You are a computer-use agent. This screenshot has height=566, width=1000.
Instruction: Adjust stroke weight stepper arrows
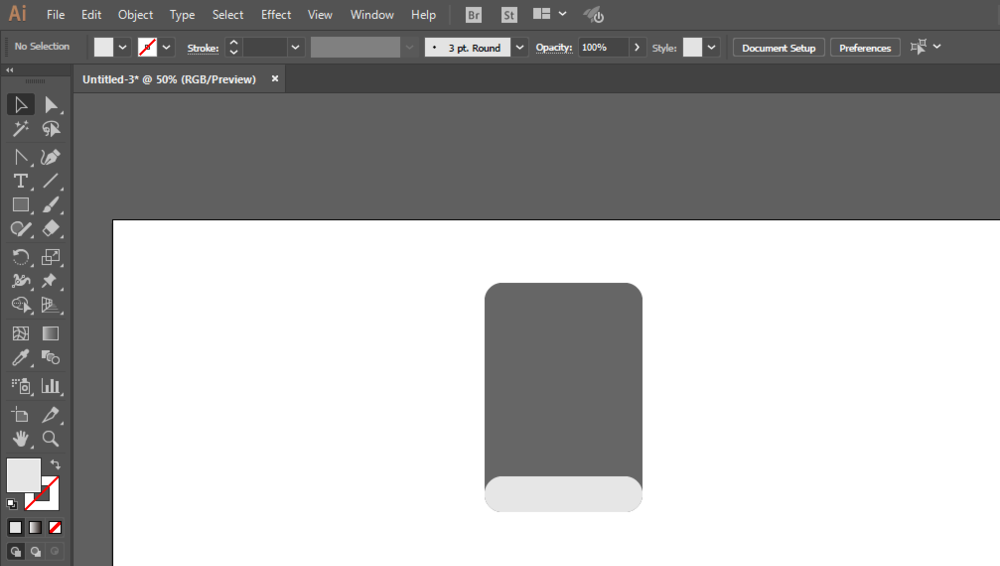(x=233, y=47)
